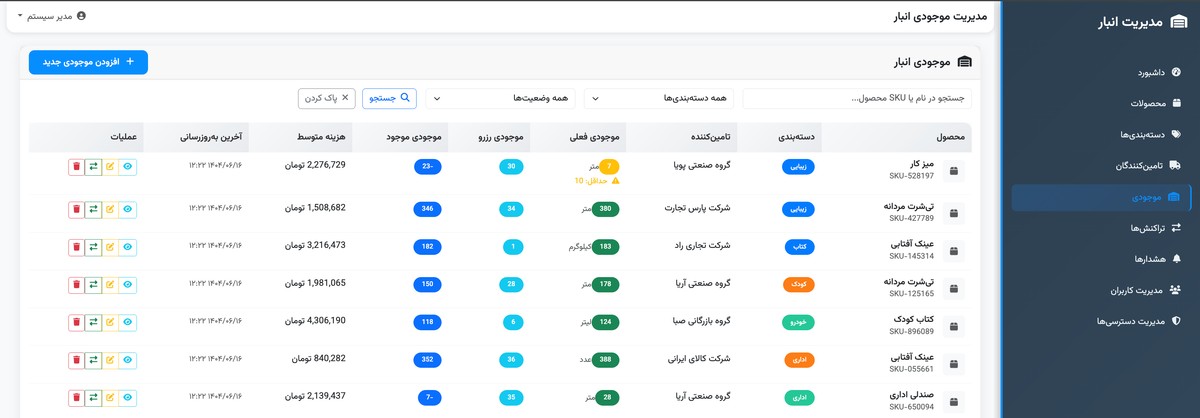Screen dimensions: 1200x418
Task: Edit the میز کار SKU-528197 row
Action: click(x=110, y=167)
